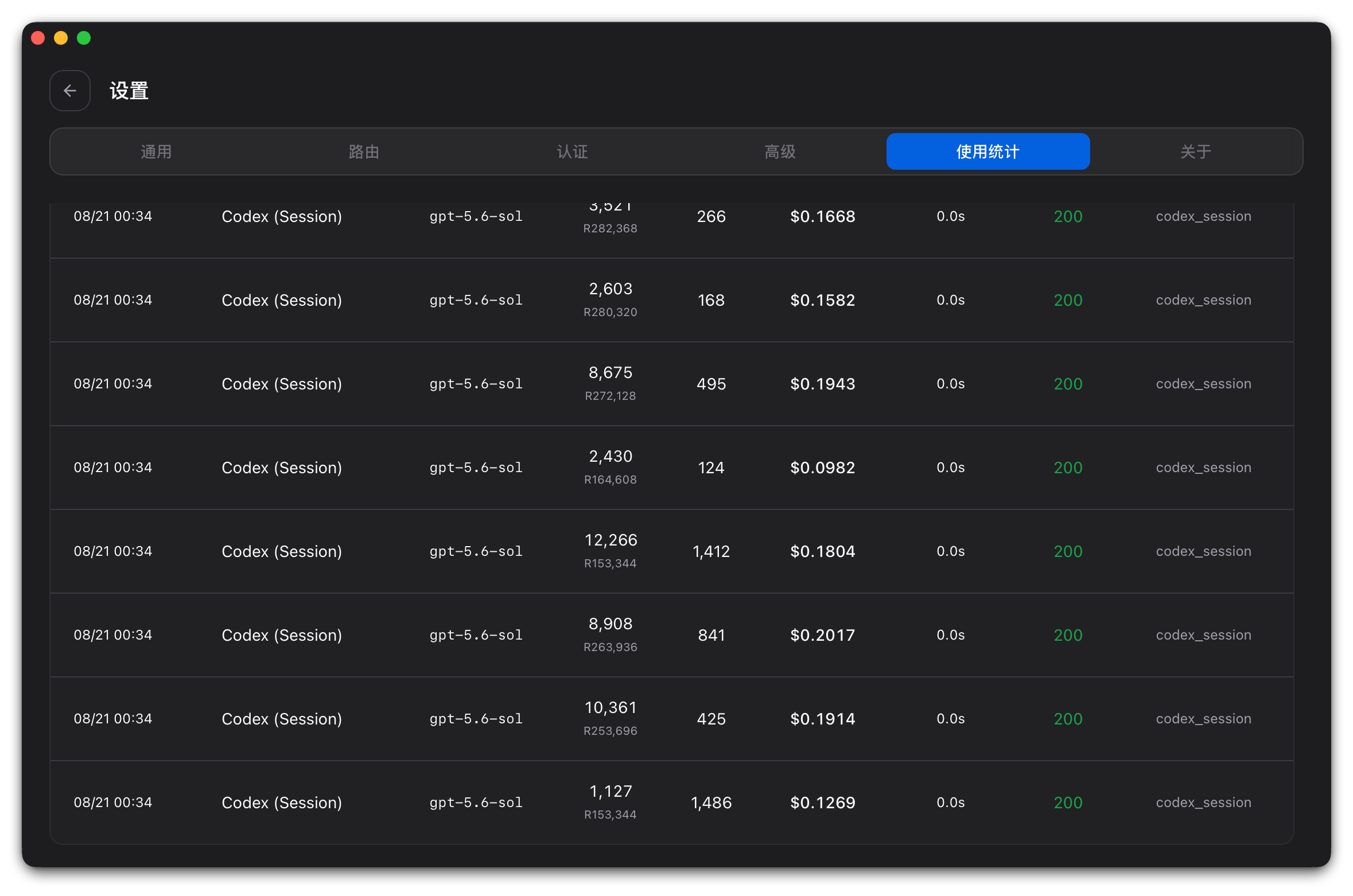Image resolution: width=1353 pixels, height=896 pixels.
Task: Select the last row costing $0.1269
Action: point(671,802)
